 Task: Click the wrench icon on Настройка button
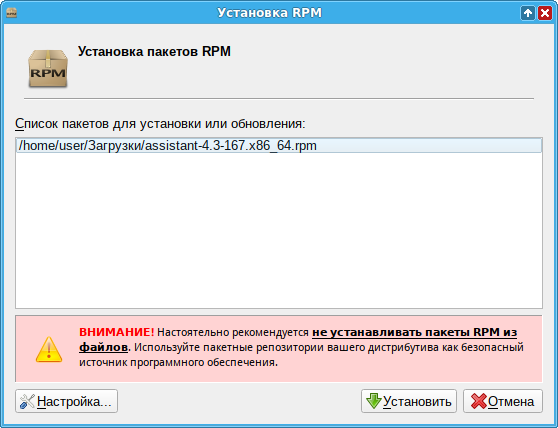pyautogui.click(x=27, y=401)
